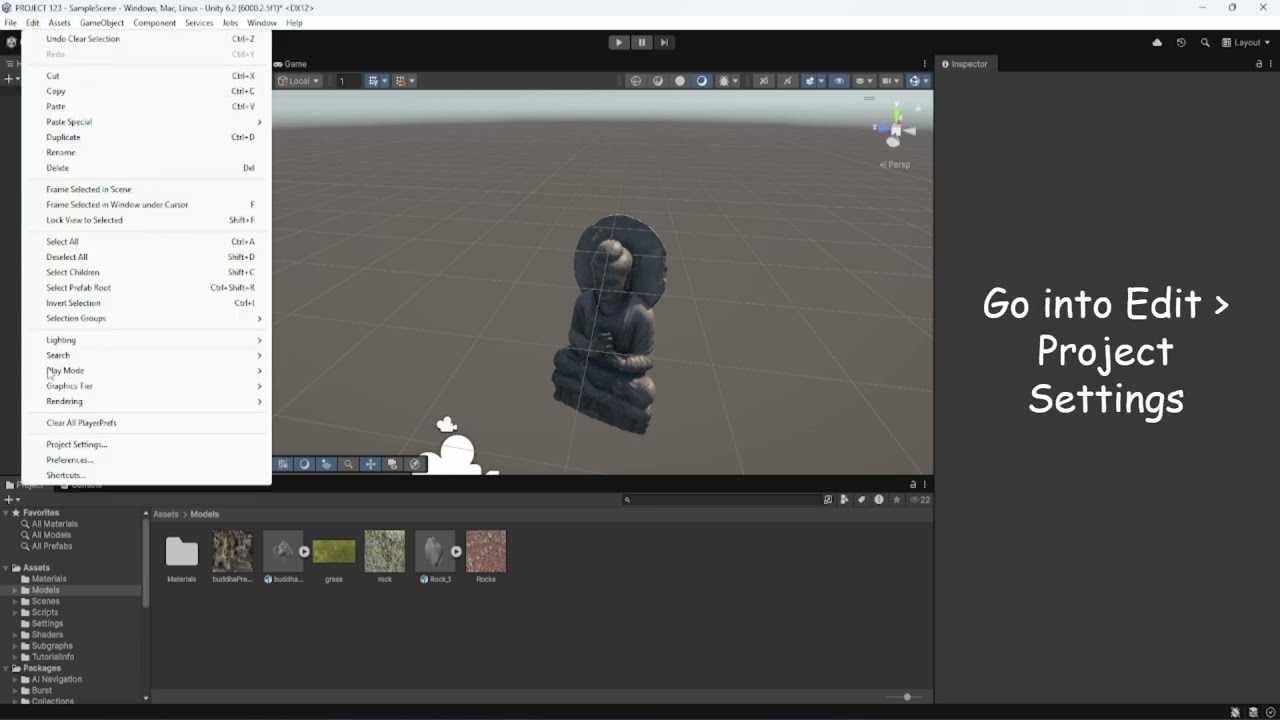Viewport: 1280px width, 720px height.
Task: Select wireframe shading mode icon
Action: pos(636,81)
